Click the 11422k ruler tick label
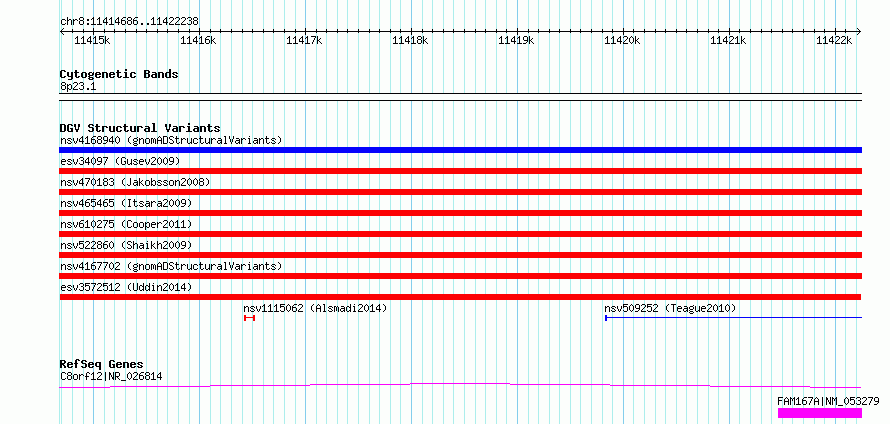Screen dimensions: 890x424 (x=834, y=40)
